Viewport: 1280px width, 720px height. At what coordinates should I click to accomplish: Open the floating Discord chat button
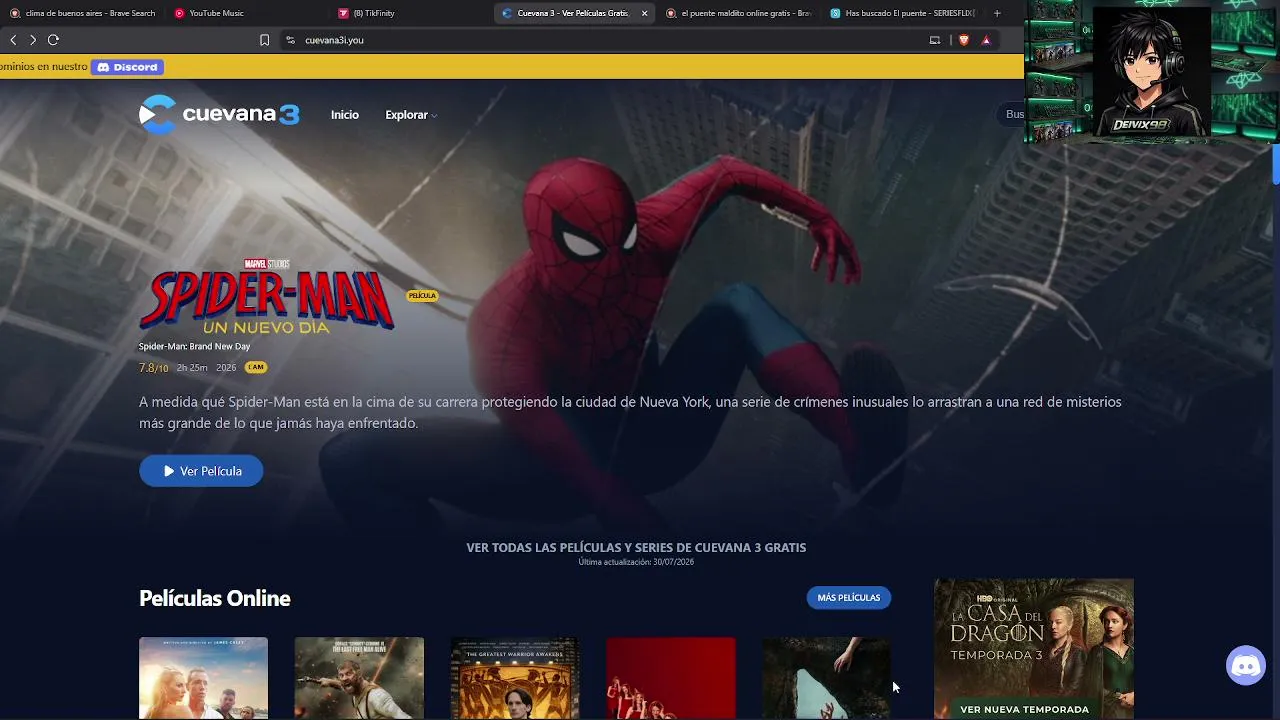[1246, 666]
